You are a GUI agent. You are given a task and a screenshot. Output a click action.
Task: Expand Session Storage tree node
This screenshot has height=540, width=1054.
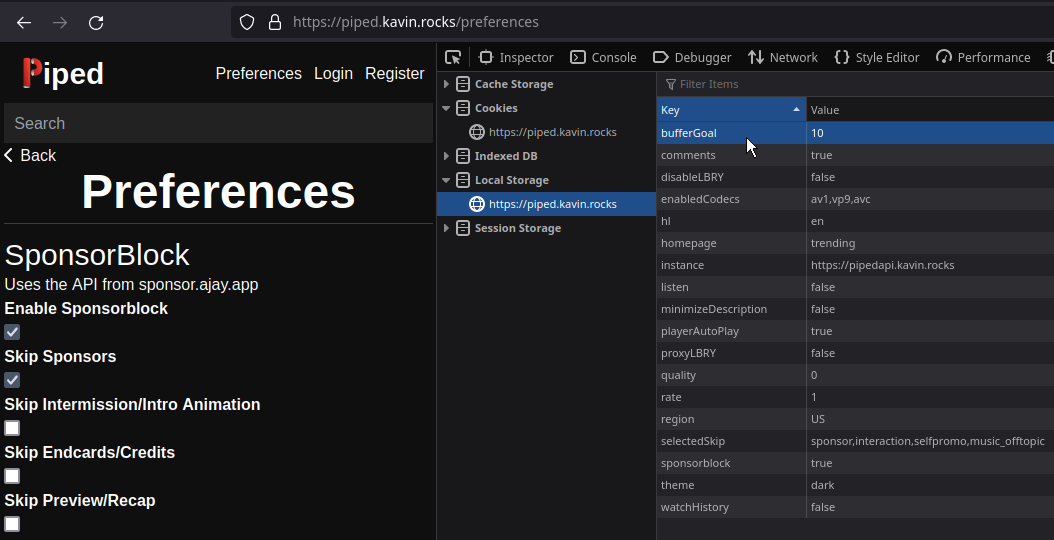[x=446, y=228]
